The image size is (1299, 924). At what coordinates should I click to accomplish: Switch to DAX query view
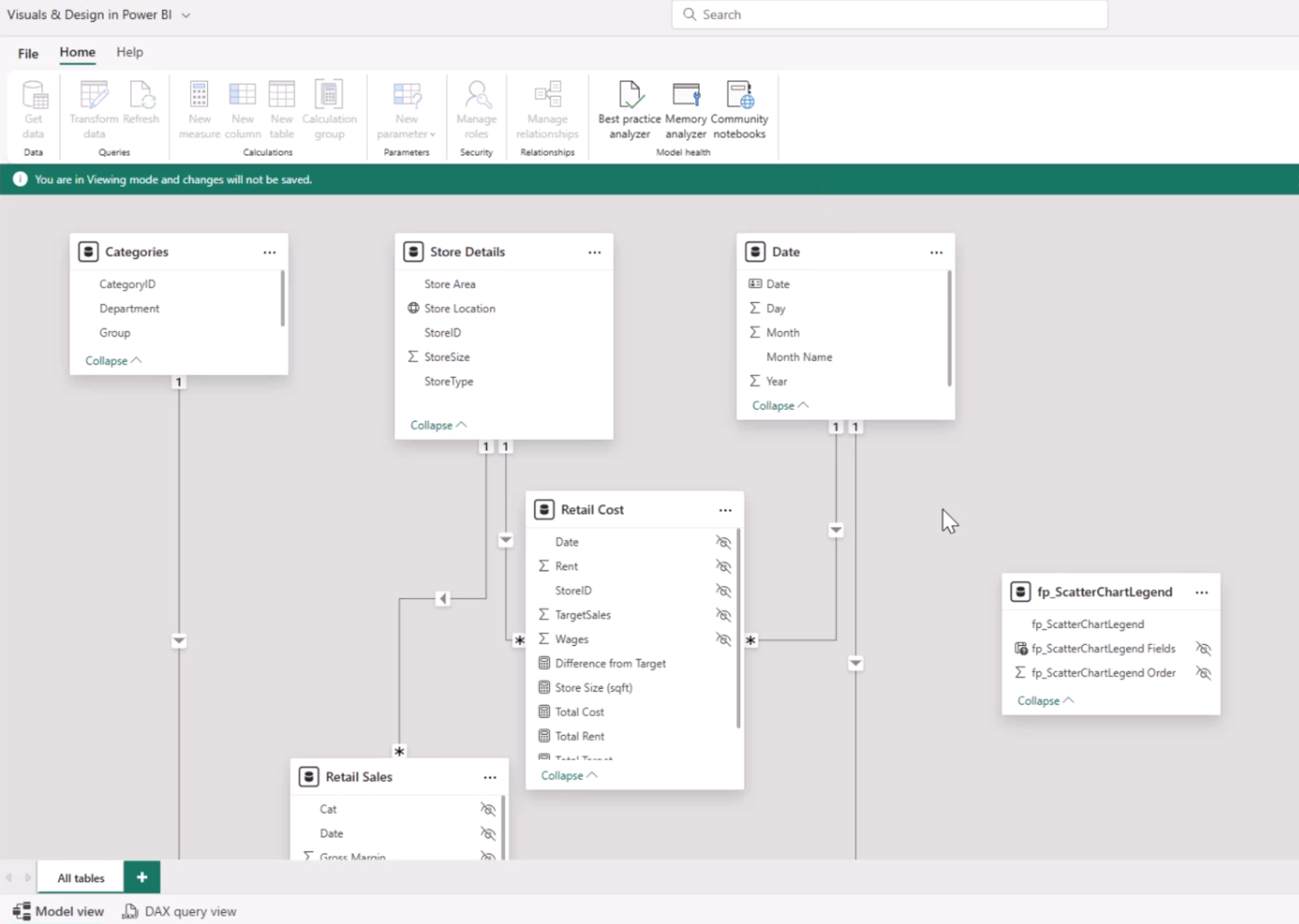(x=180, y=911)
